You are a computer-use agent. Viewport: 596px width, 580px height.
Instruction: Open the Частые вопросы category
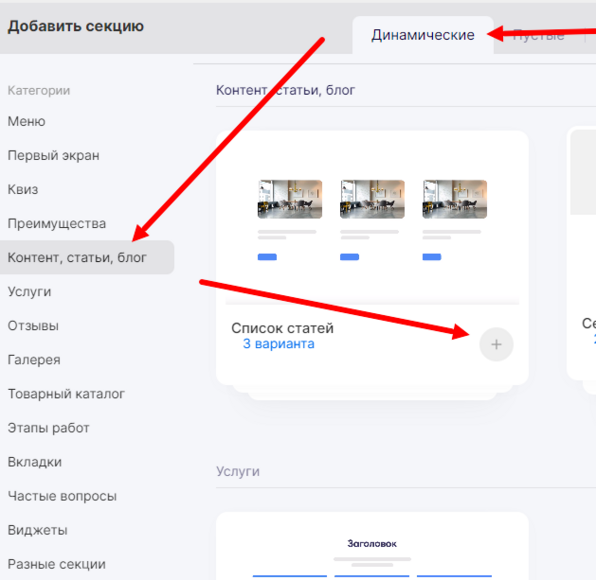62,496
